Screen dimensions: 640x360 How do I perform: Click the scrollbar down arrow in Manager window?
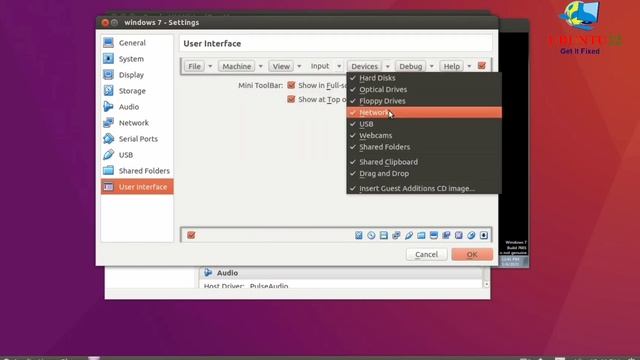[486, 284]
